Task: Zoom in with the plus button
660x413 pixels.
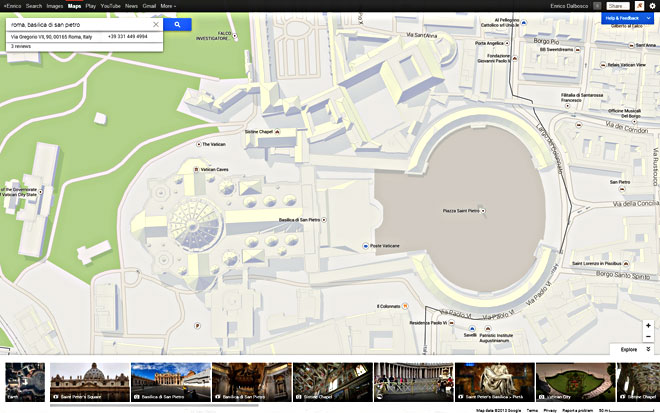Action: coord(648,325)
